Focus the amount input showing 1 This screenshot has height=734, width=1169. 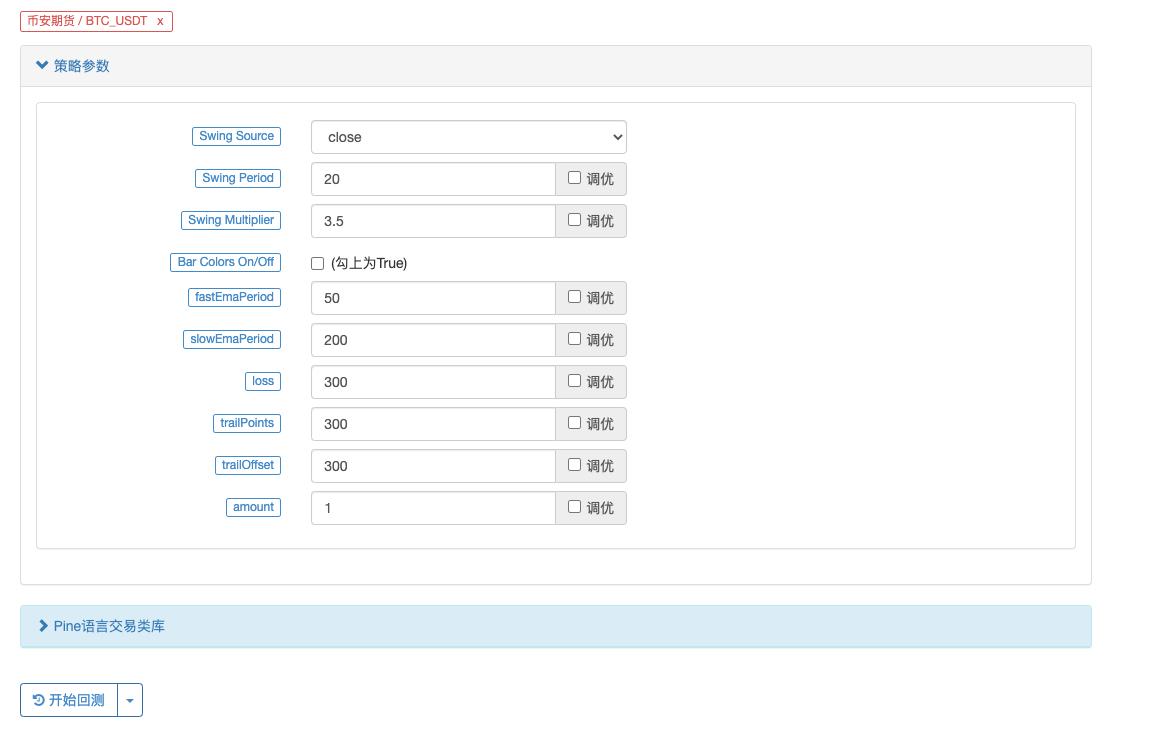433,508
